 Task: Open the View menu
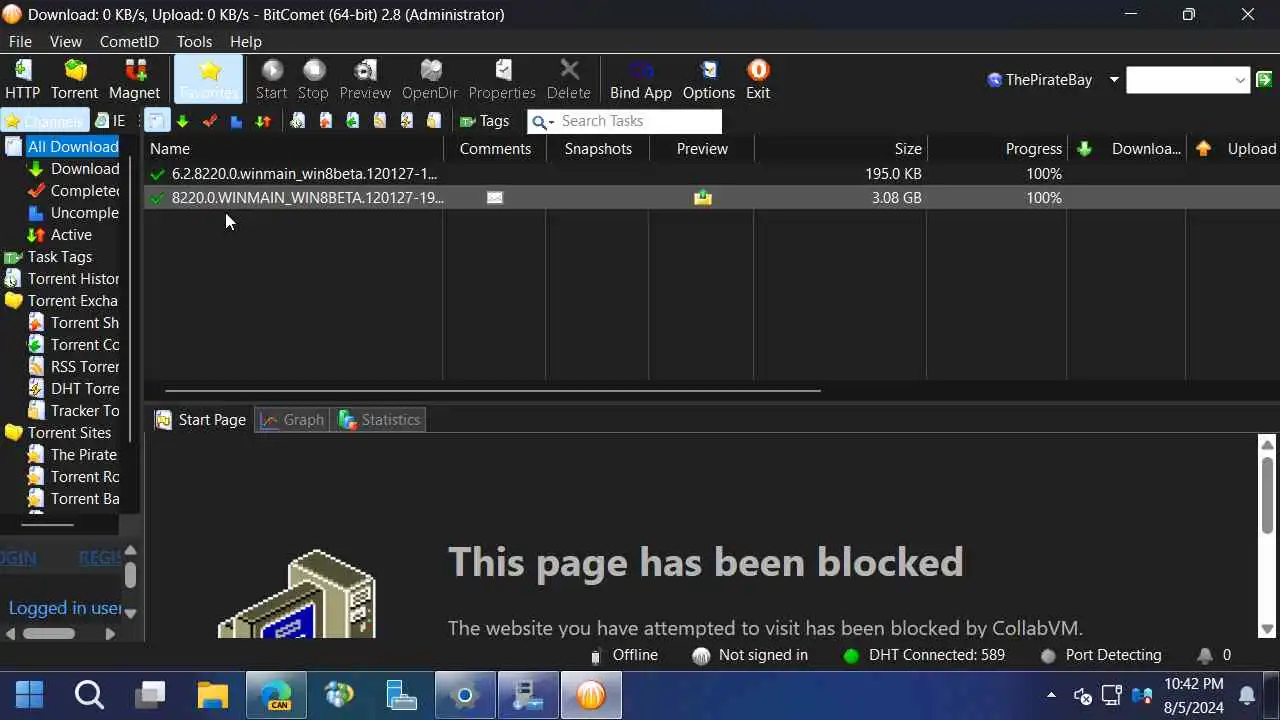tap(66, 41)
